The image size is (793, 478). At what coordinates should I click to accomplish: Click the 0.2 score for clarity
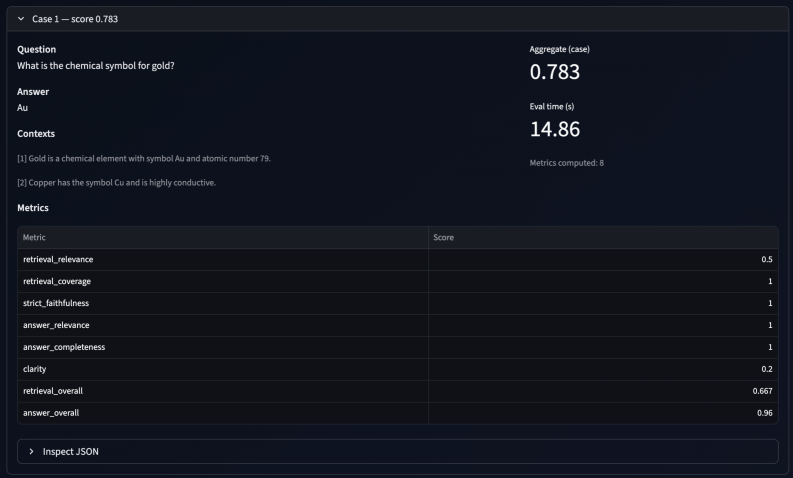767,369
